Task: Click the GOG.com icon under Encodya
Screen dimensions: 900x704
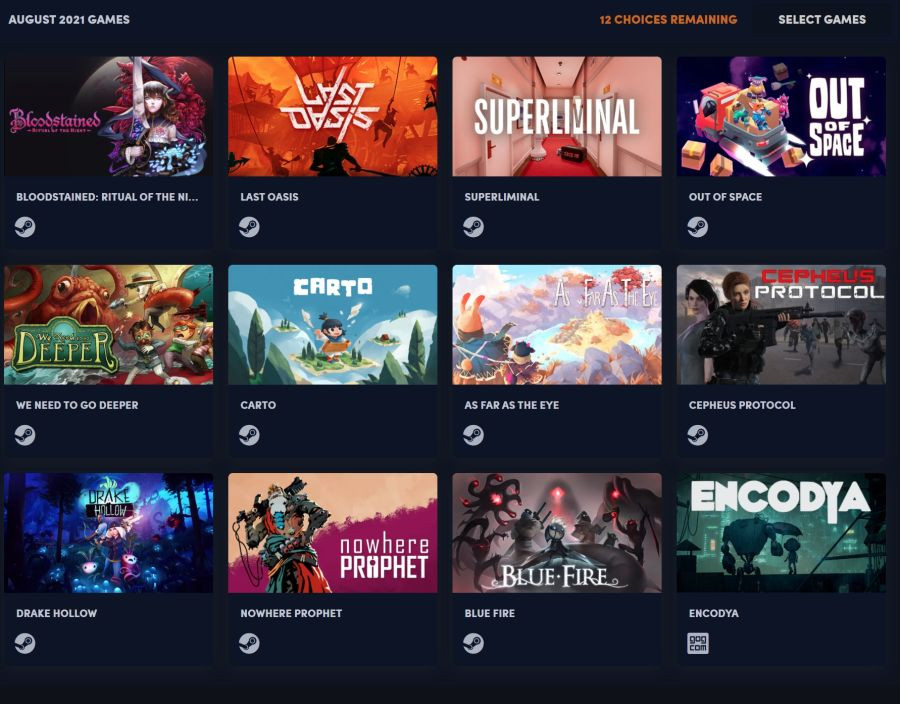Action: click(697, 643)
